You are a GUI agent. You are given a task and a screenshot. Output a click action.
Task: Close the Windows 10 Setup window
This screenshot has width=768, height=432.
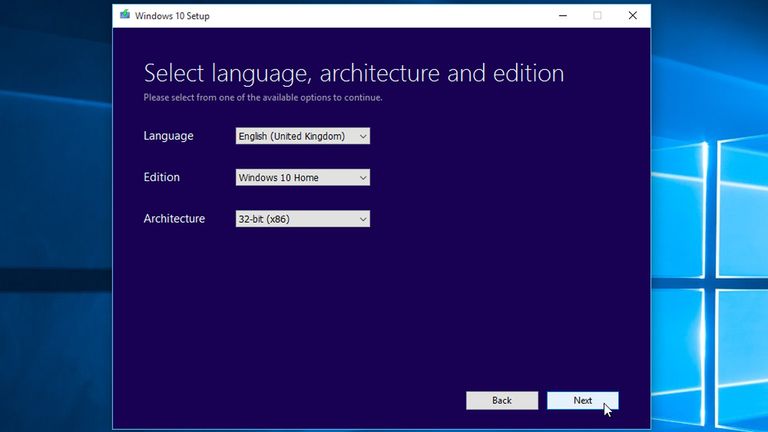[632, 16]
